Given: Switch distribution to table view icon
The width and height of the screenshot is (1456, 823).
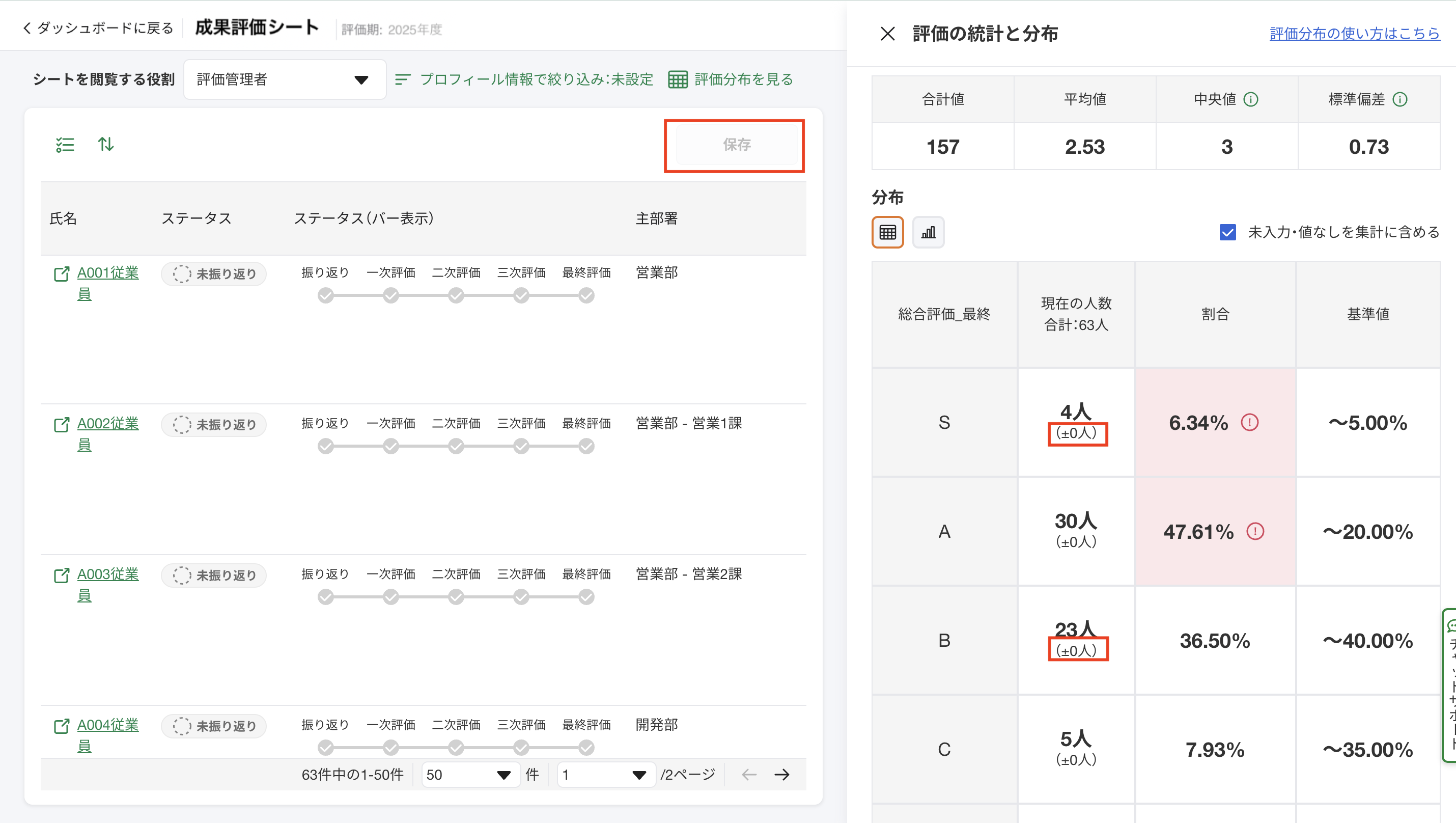Looking at the screenshot, I should click(x=887, y=232).
